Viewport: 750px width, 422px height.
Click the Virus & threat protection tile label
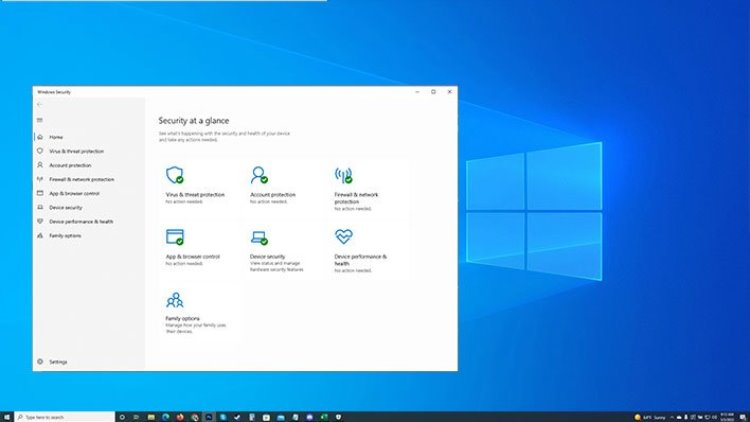point(195,195)
